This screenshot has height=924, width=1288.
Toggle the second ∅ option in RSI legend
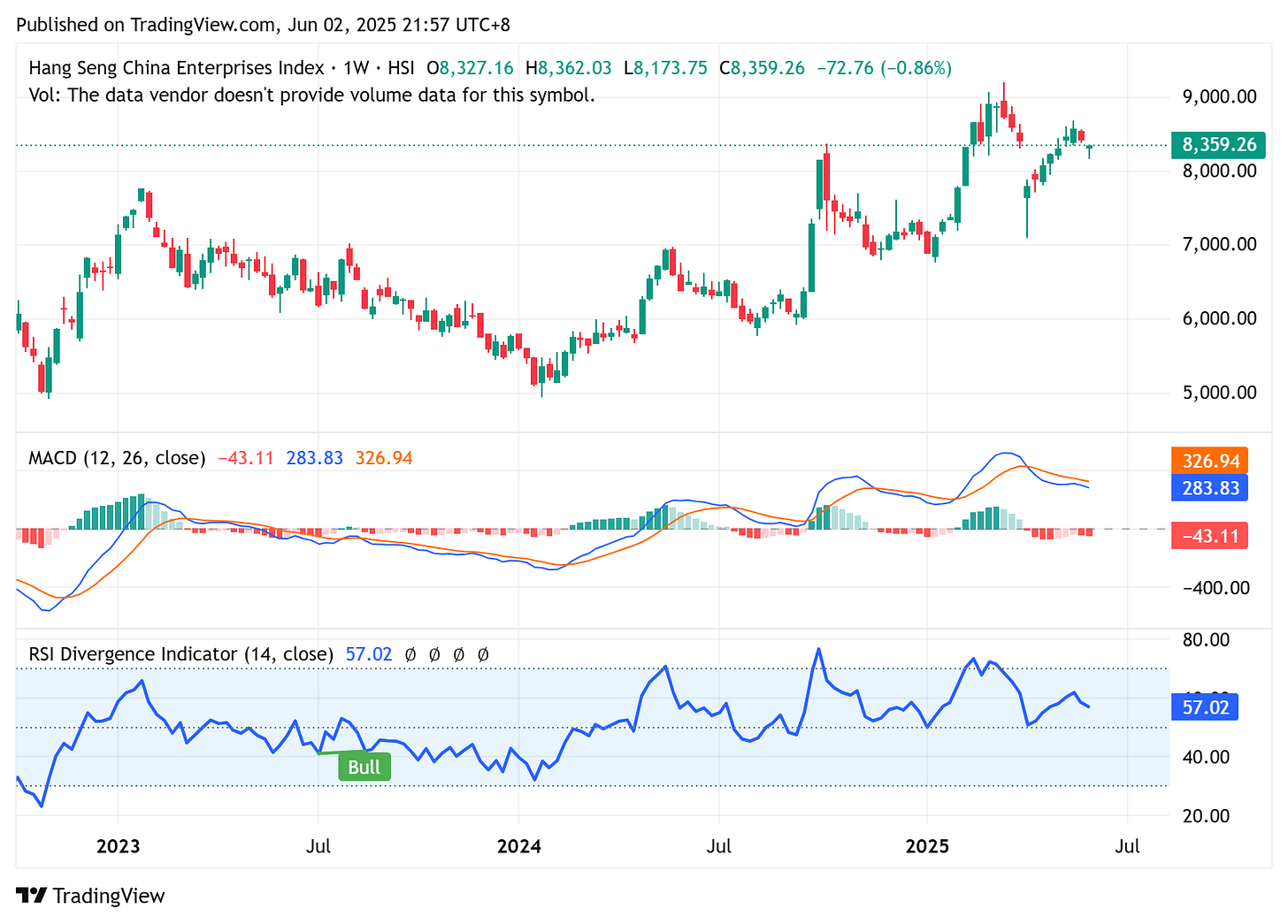click(x=433, y=654)
